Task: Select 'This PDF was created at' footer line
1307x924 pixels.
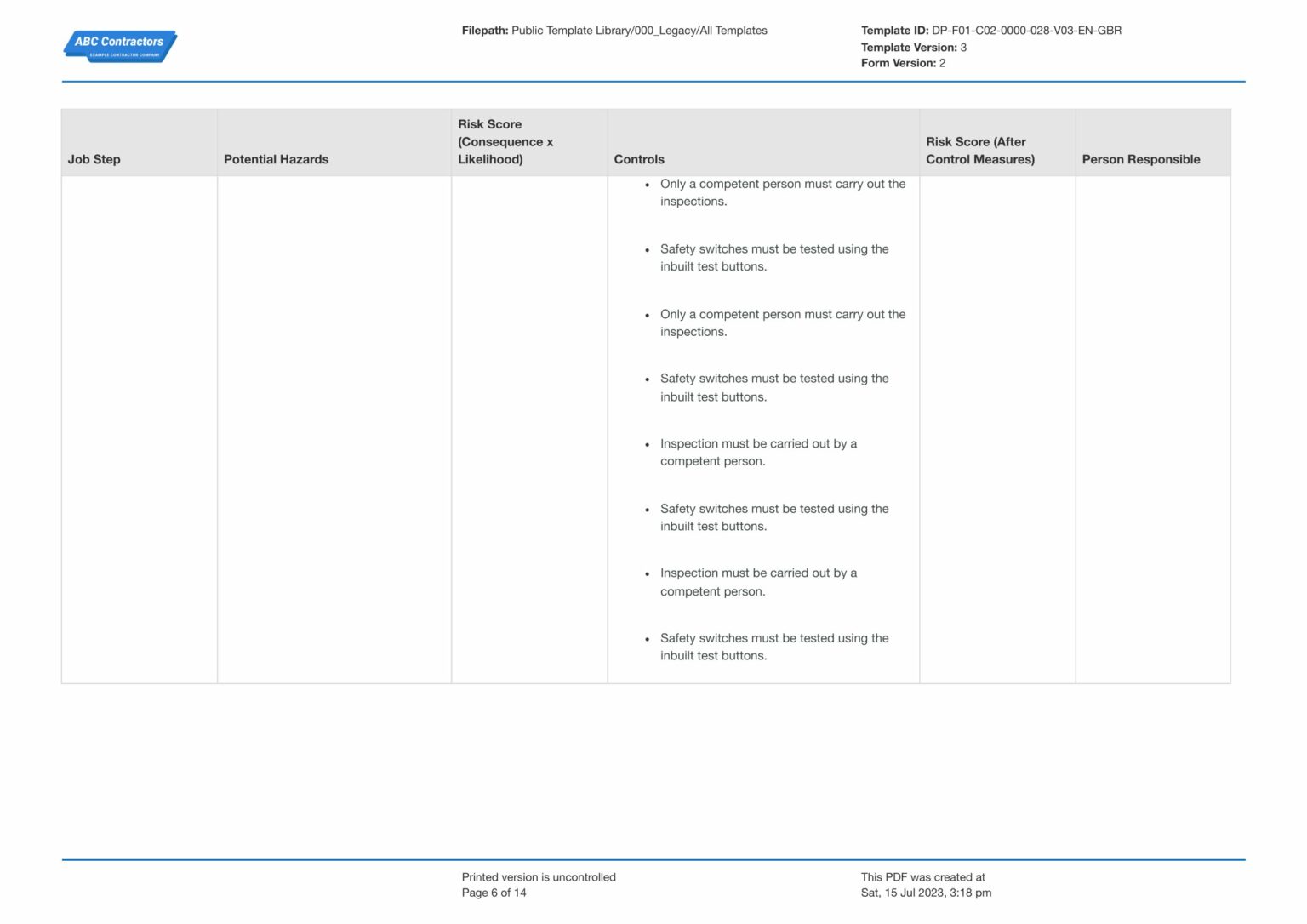Action: pos(922,876)
